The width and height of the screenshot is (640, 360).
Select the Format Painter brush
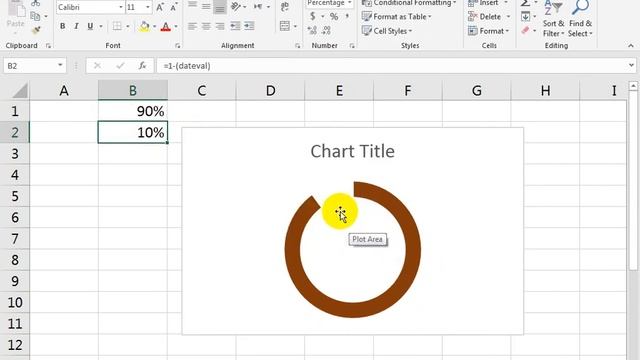pyautogui.click(x=36, y=30)
